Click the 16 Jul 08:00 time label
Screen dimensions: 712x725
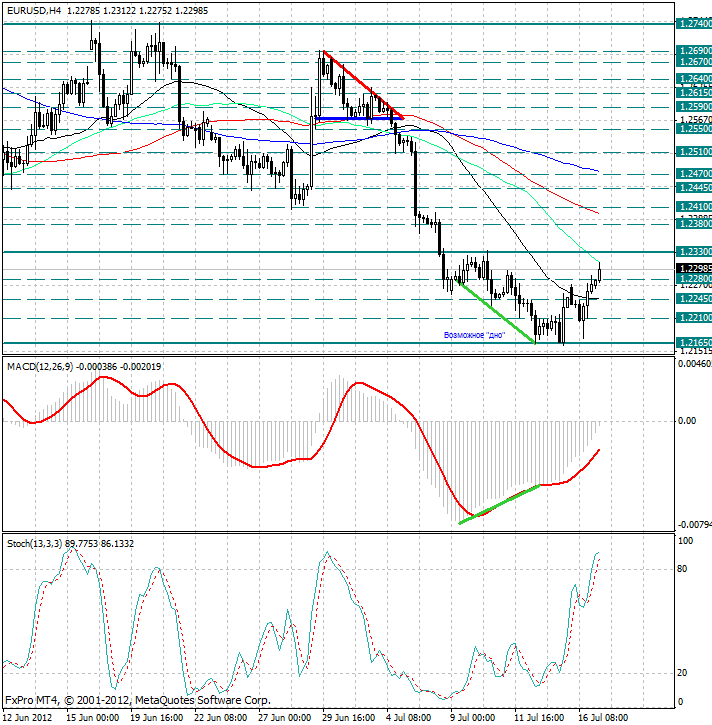[x=603, y=718]
